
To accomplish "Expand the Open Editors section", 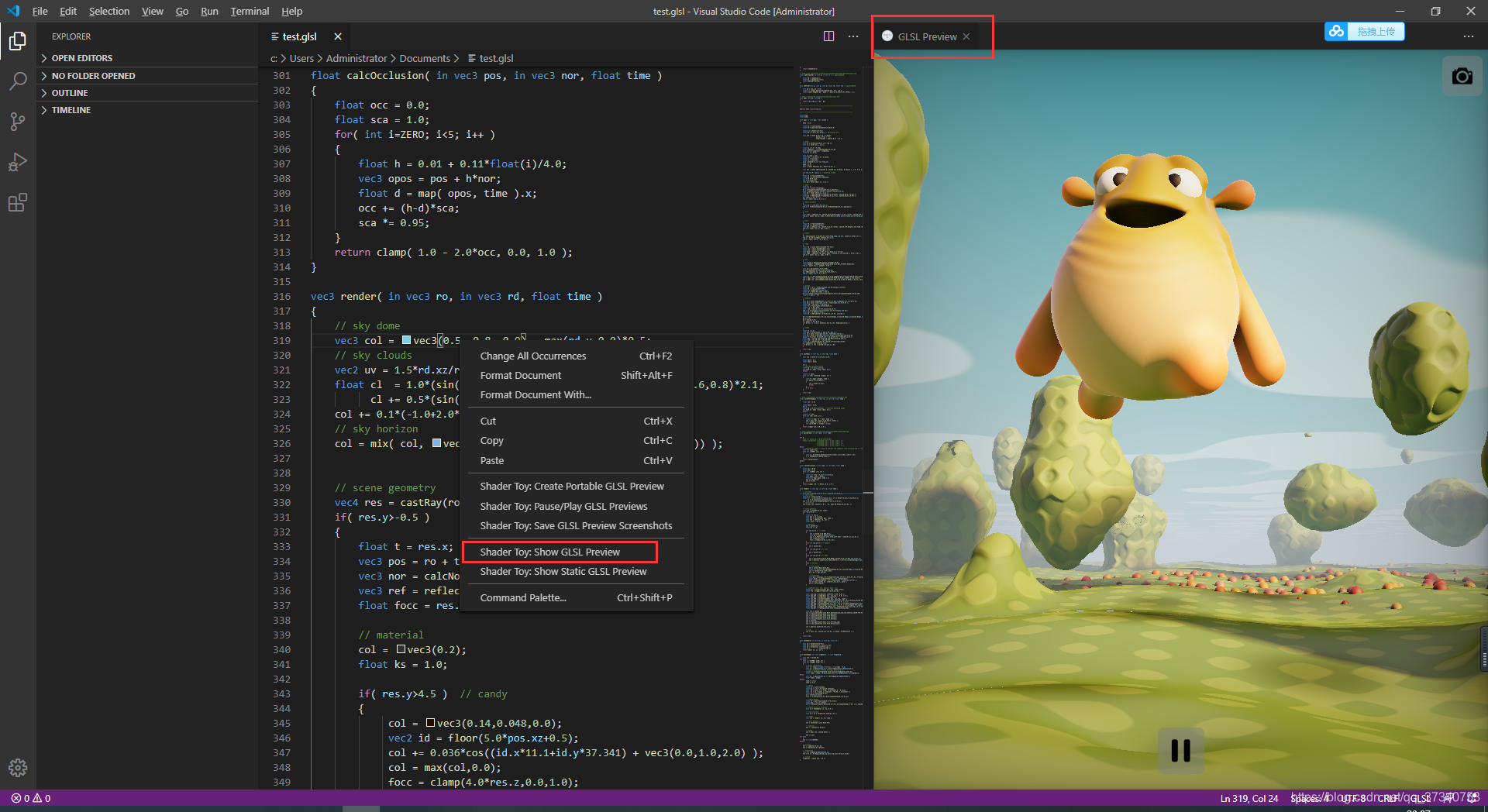I will point(147,58).
